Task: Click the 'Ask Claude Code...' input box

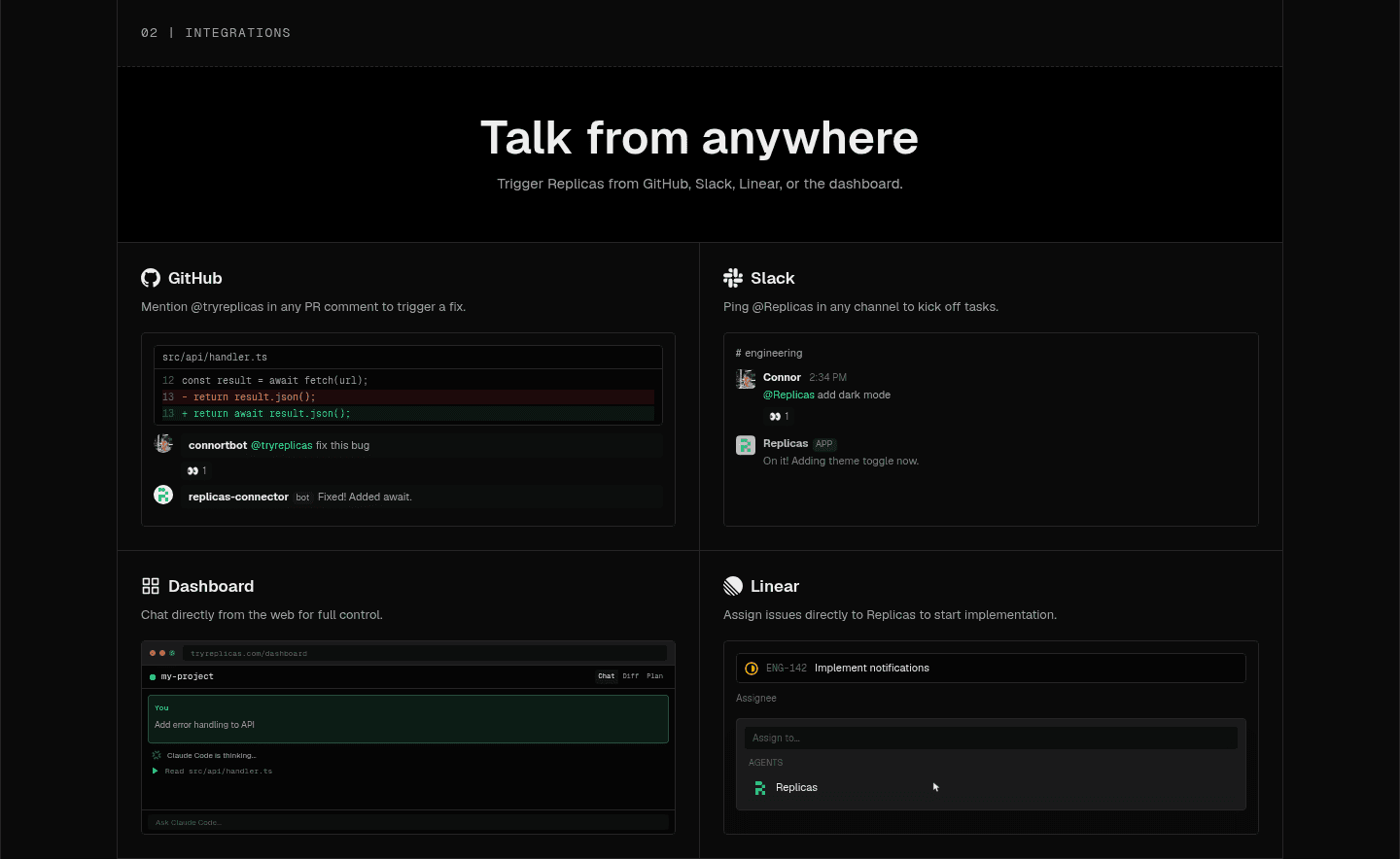Action: point(408,822)
